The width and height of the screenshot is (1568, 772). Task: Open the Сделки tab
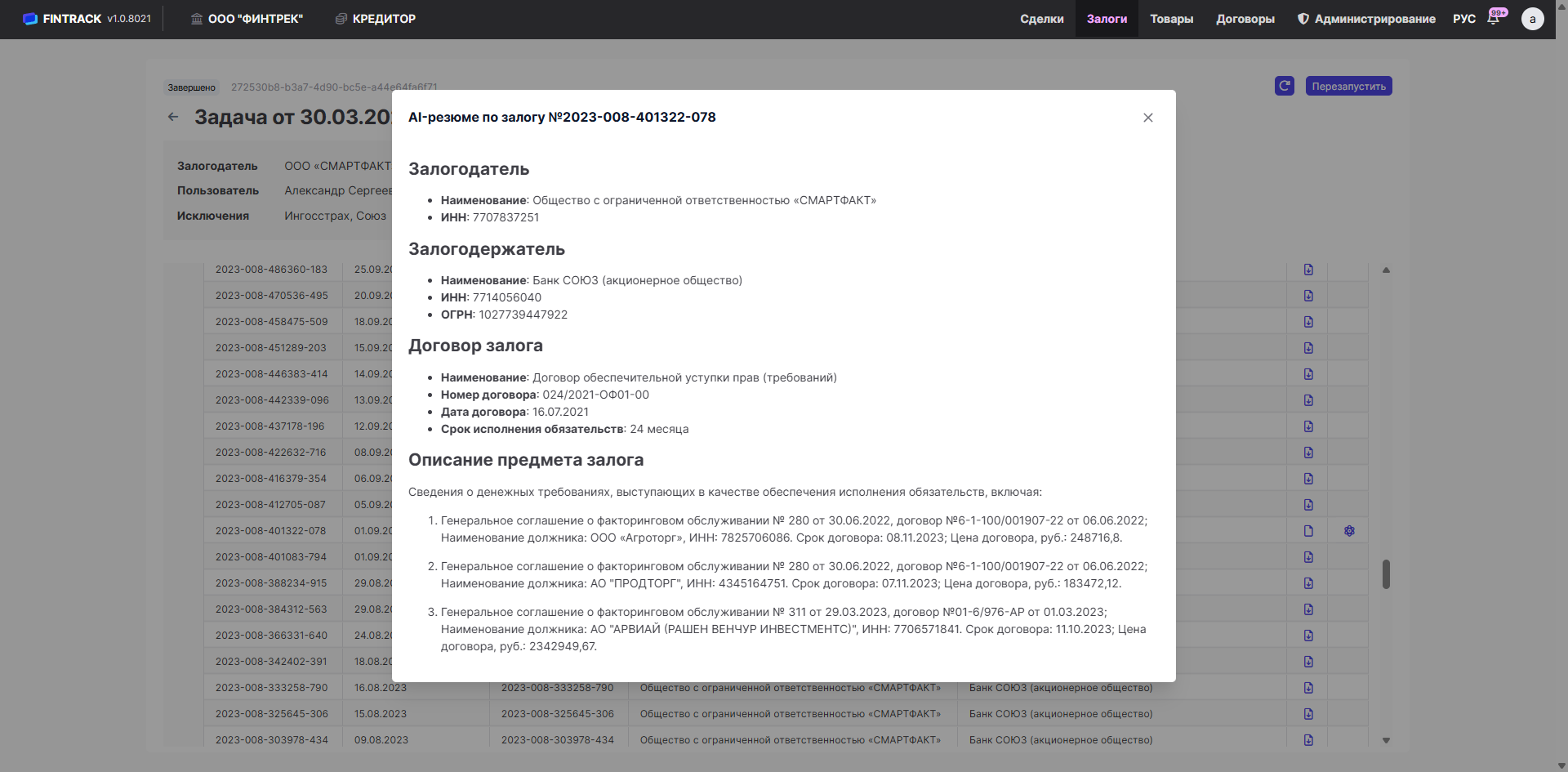coord(1041,19)
